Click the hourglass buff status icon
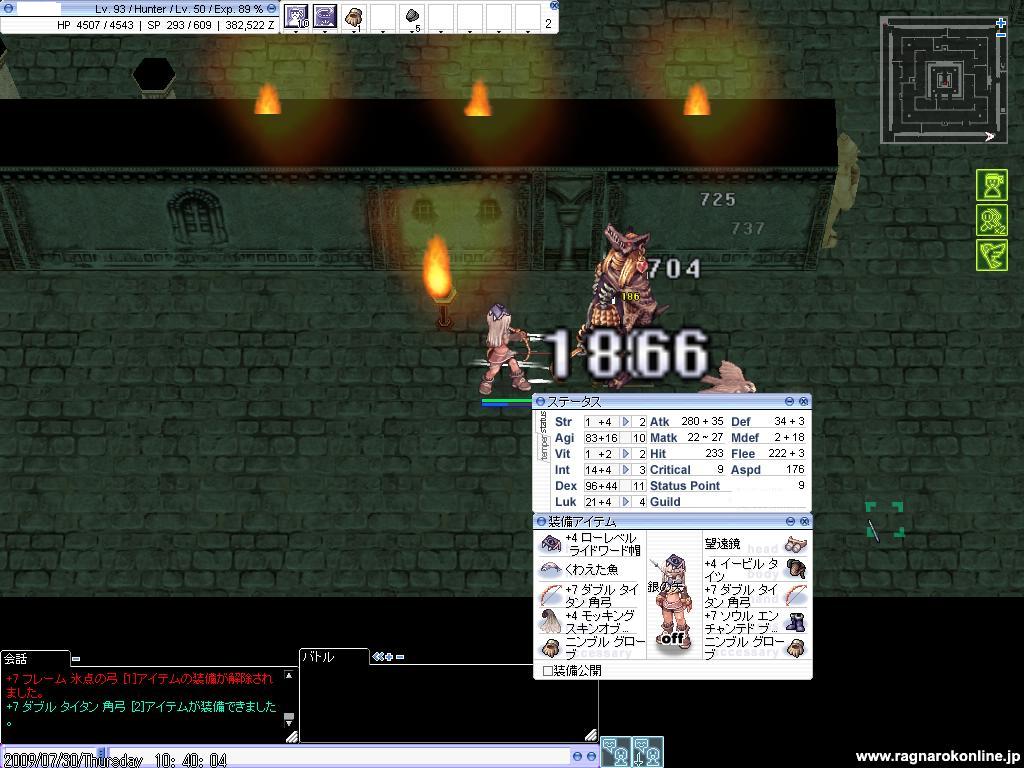 pyautogui.click(x=992, y=185)
